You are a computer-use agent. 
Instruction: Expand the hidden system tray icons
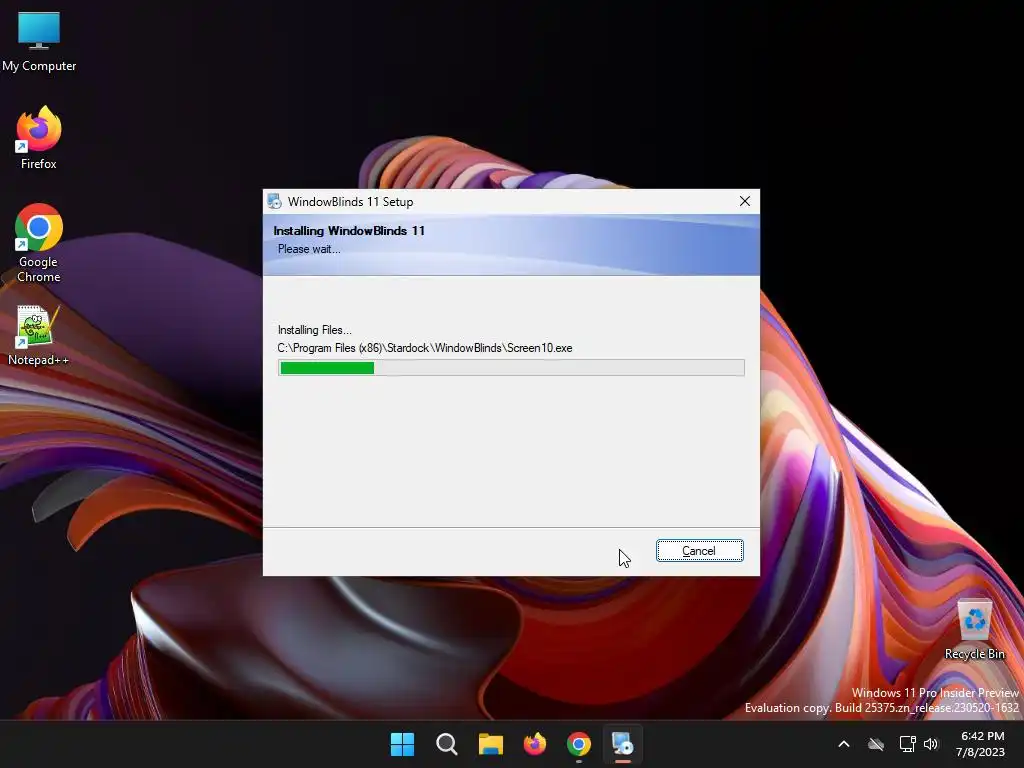844,744
